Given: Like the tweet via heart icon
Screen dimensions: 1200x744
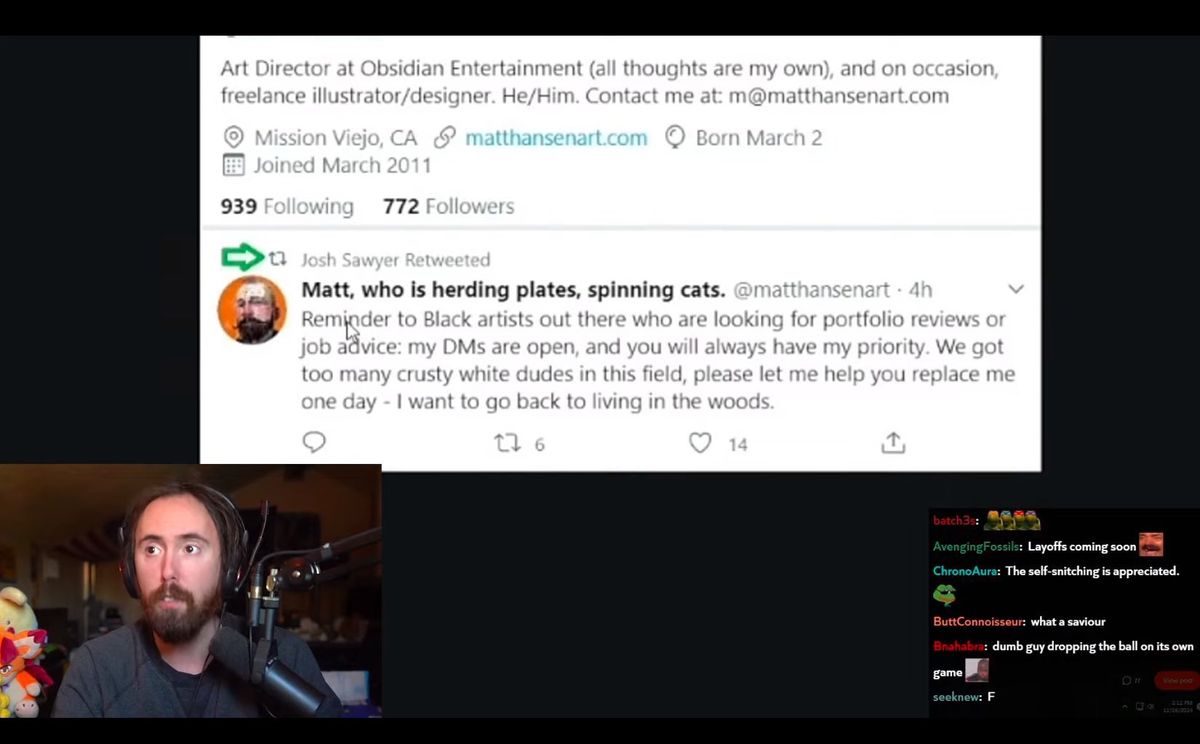Looking at the screenshot, I should tap(700, 443).
